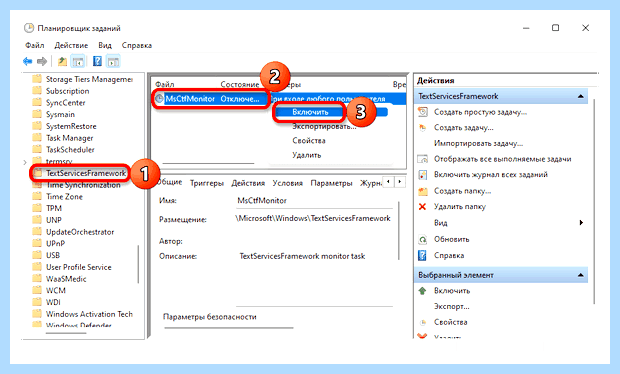Select the TextServicesFramework folder in the tree
Image resolution: width=620 pixels, height=374 pixels.
[x=86, y=173]
